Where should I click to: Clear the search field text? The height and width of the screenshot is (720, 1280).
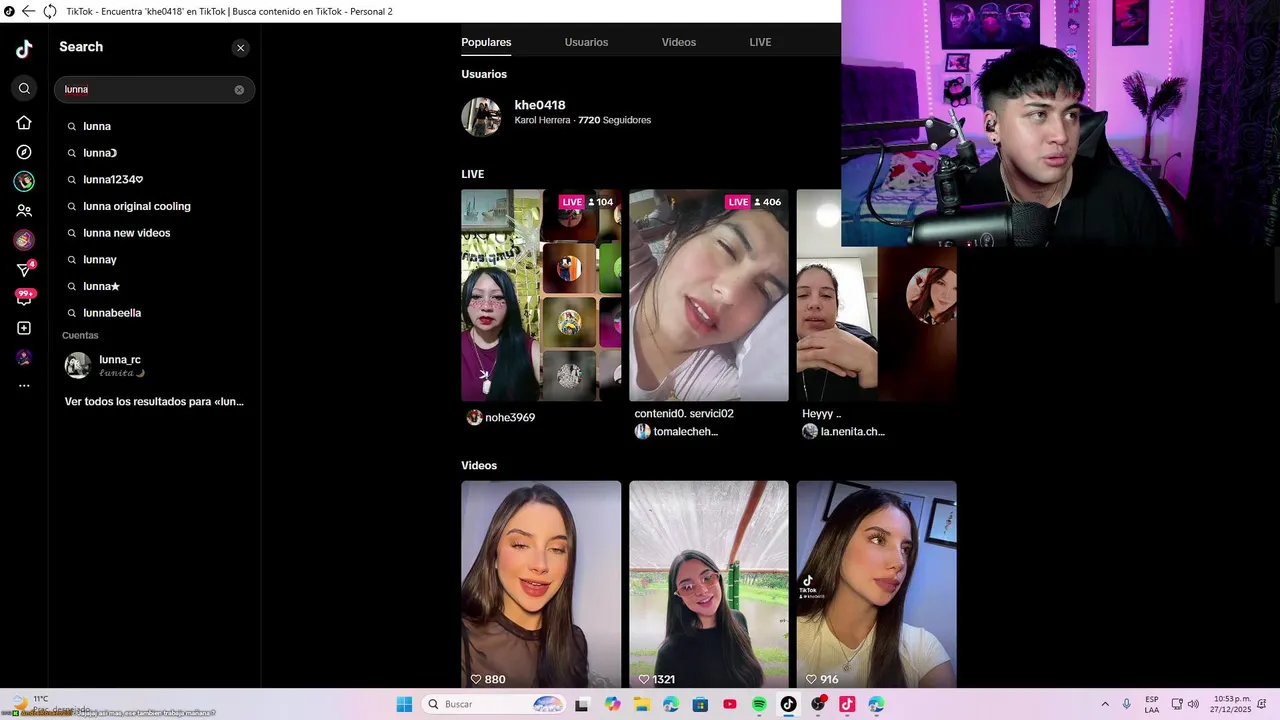pyautogui.click(x=239, y=90)
